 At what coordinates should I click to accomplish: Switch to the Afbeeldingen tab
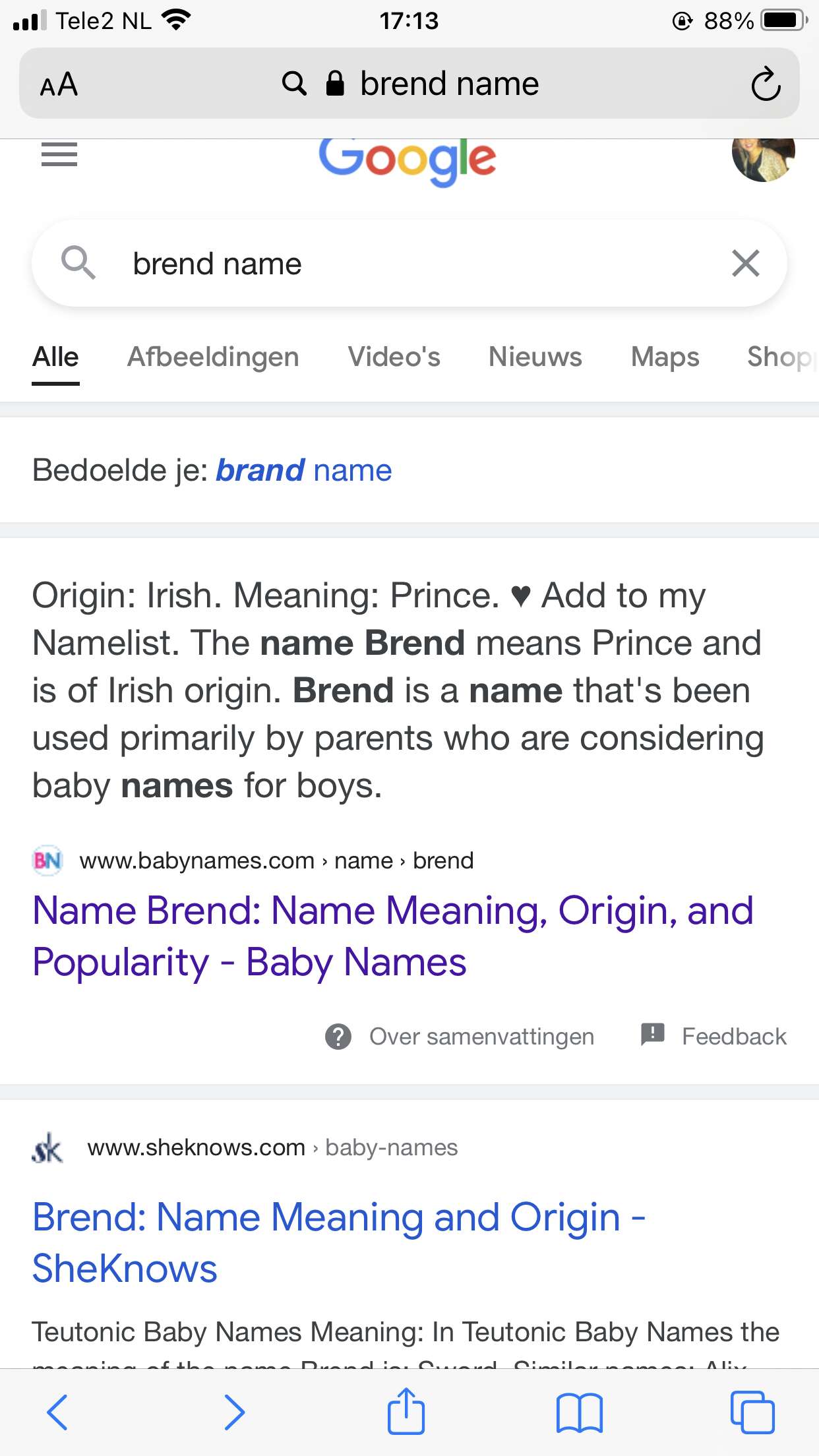(213, 357)
